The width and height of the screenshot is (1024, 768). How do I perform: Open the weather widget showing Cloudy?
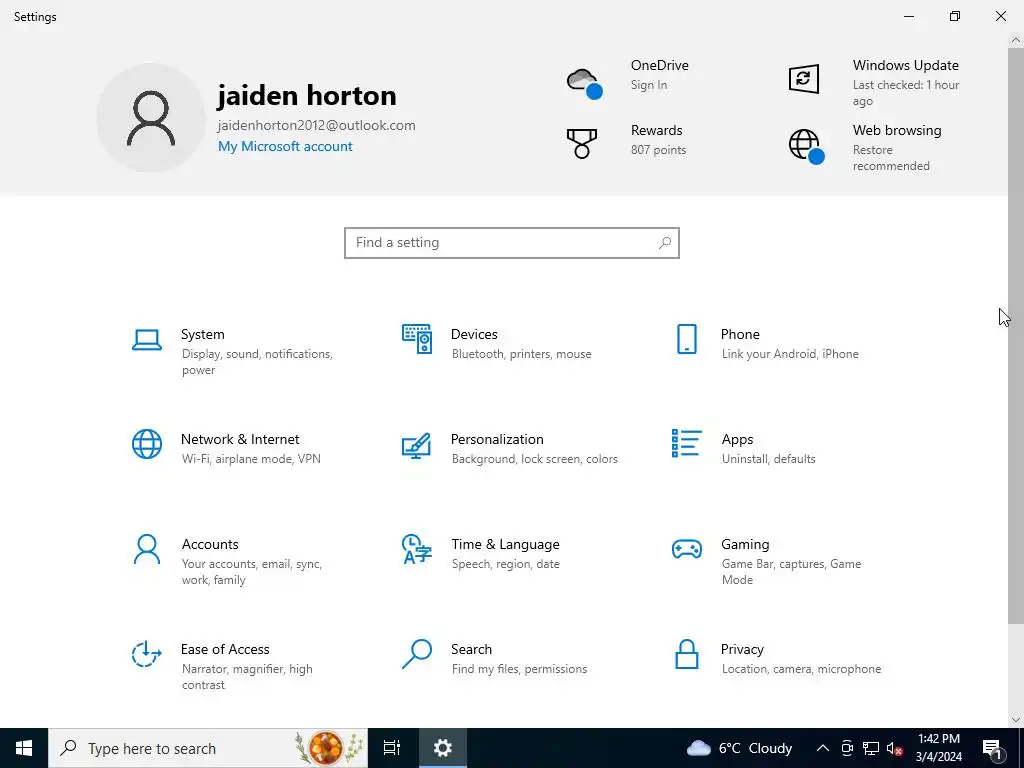[x=739, y=748]
